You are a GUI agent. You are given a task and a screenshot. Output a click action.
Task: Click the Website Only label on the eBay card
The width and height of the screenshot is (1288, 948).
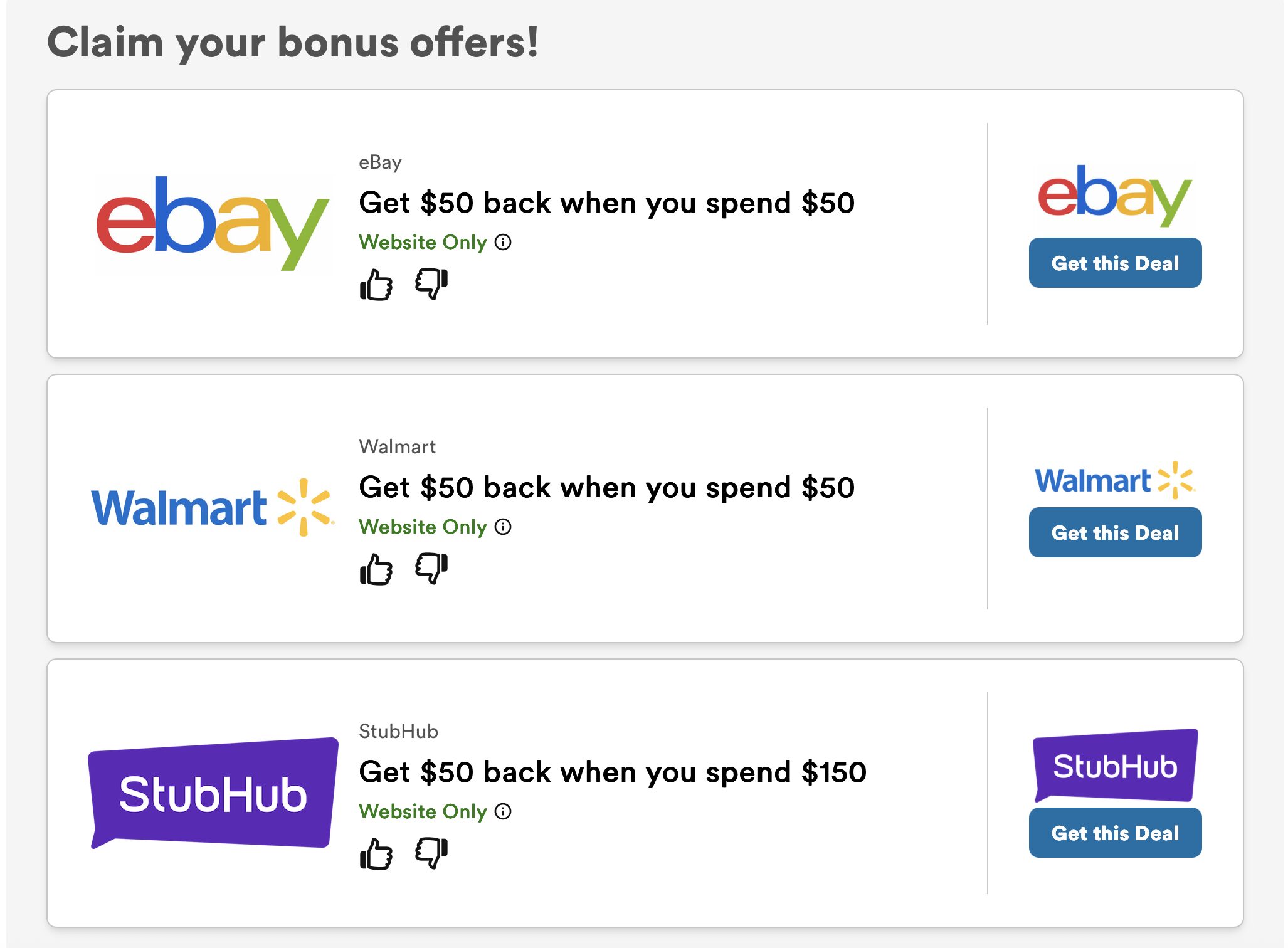pyautogui.click(x=421, y=242)
